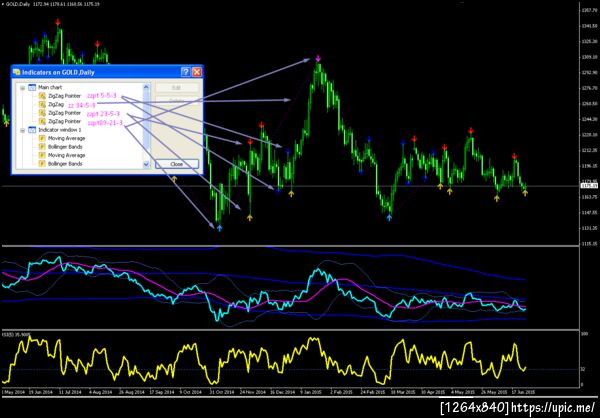Click the greyed Edit button in dialog

coord(177,88)
